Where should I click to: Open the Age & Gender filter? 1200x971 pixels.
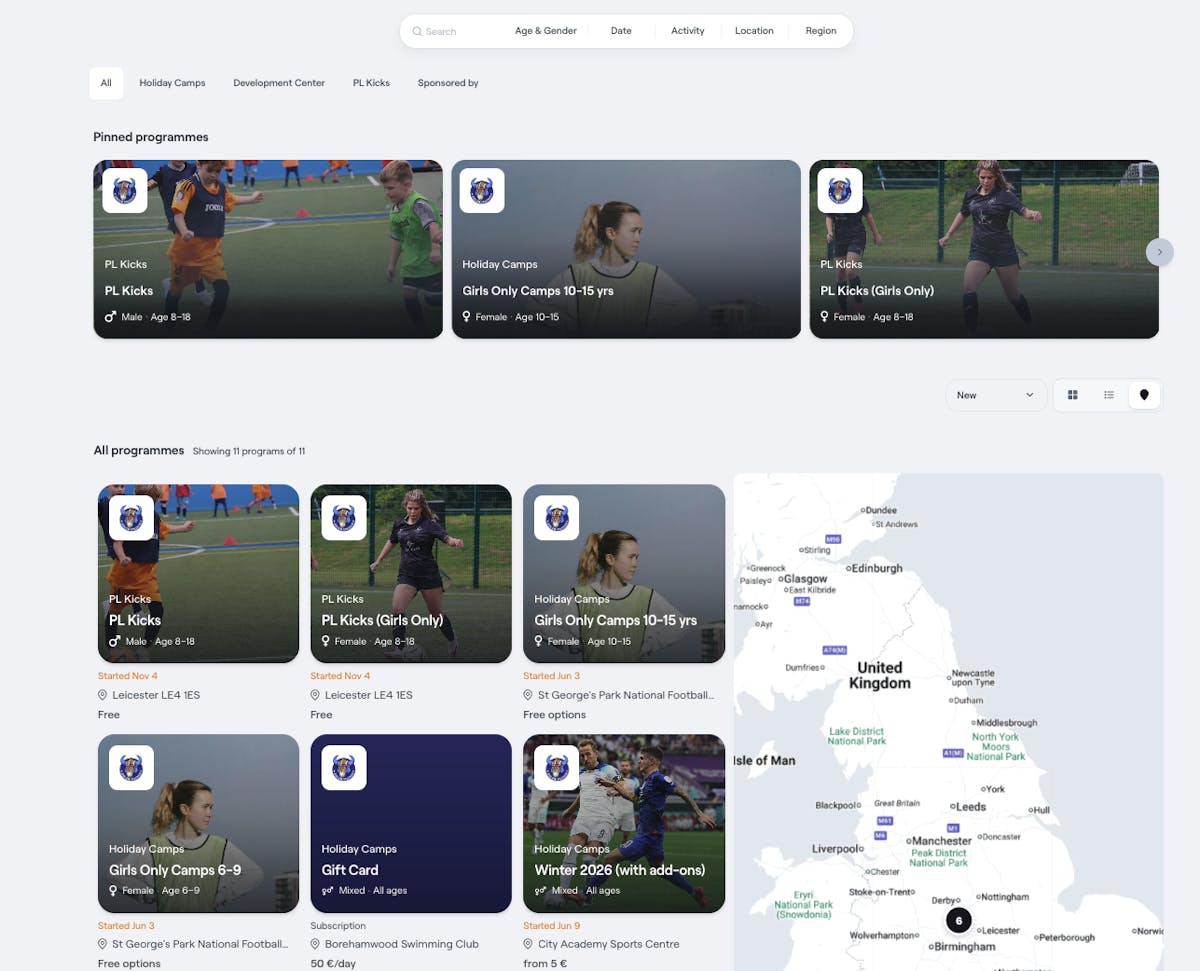pos(545,31)
